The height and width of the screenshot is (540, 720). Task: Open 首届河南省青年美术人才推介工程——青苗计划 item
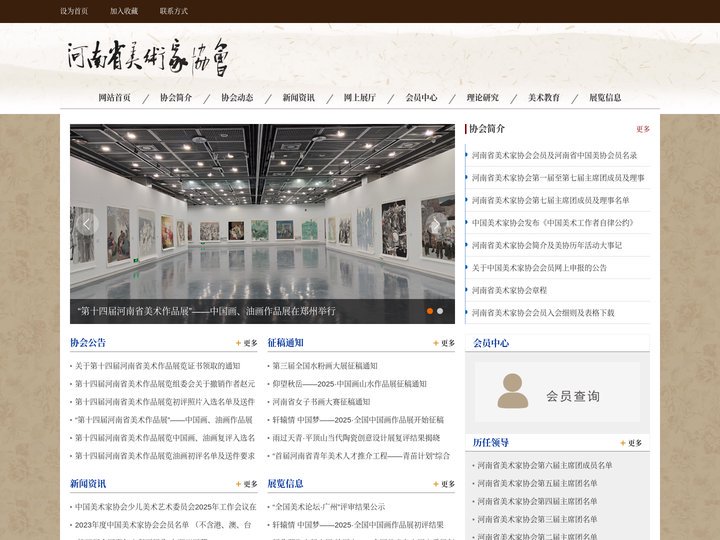361,456
